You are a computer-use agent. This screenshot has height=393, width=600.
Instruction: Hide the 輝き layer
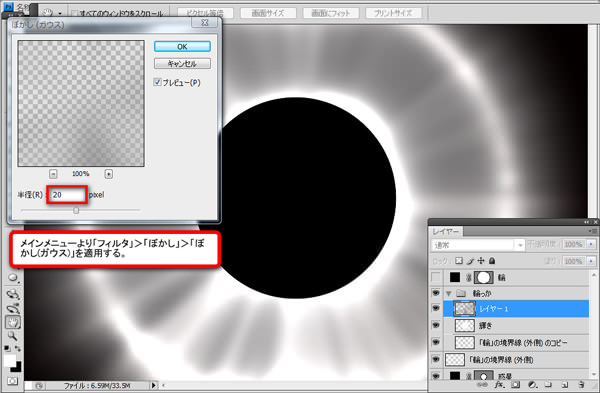[x=436, y=325]
